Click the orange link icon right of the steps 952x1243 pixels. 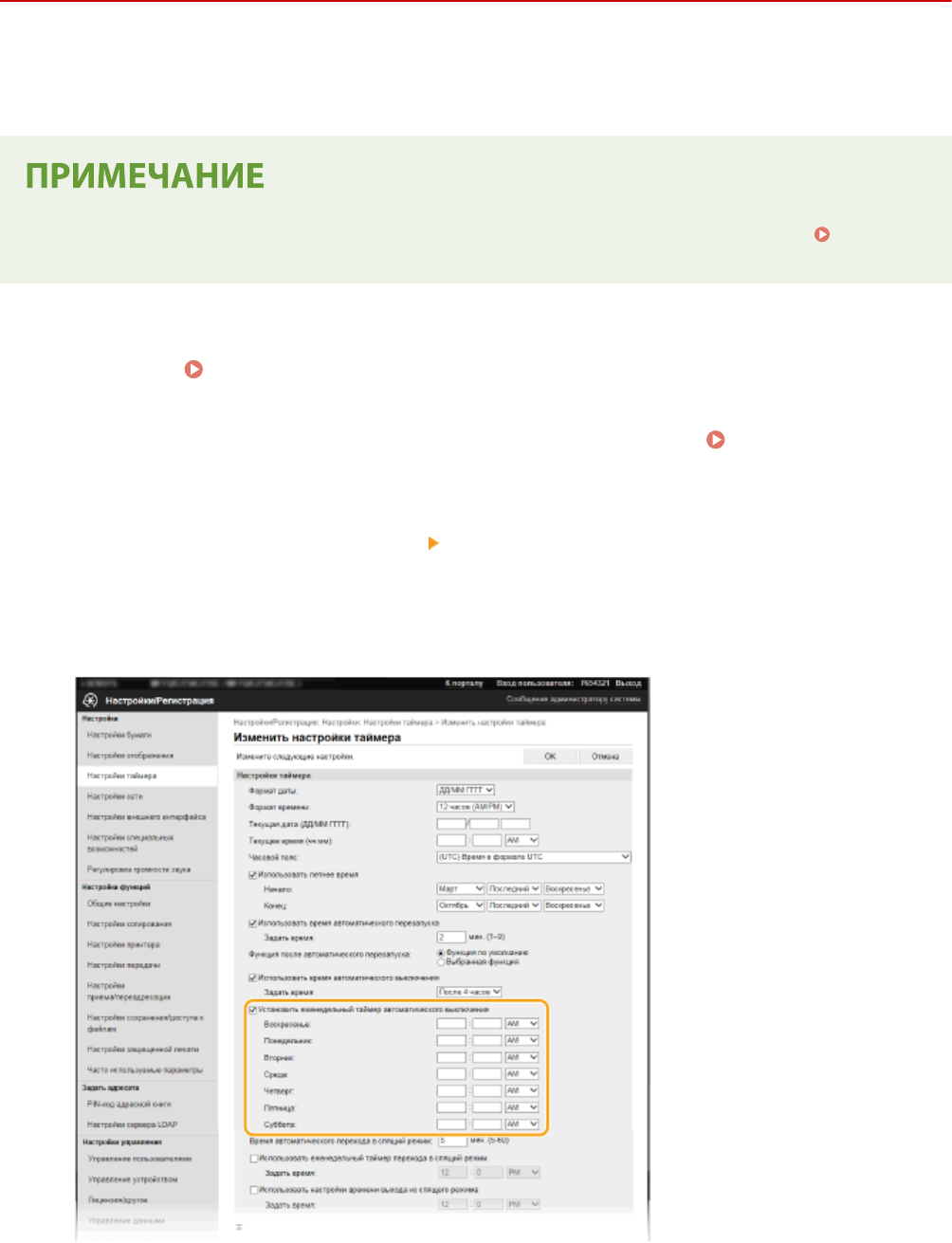click(x=716, y=439)
